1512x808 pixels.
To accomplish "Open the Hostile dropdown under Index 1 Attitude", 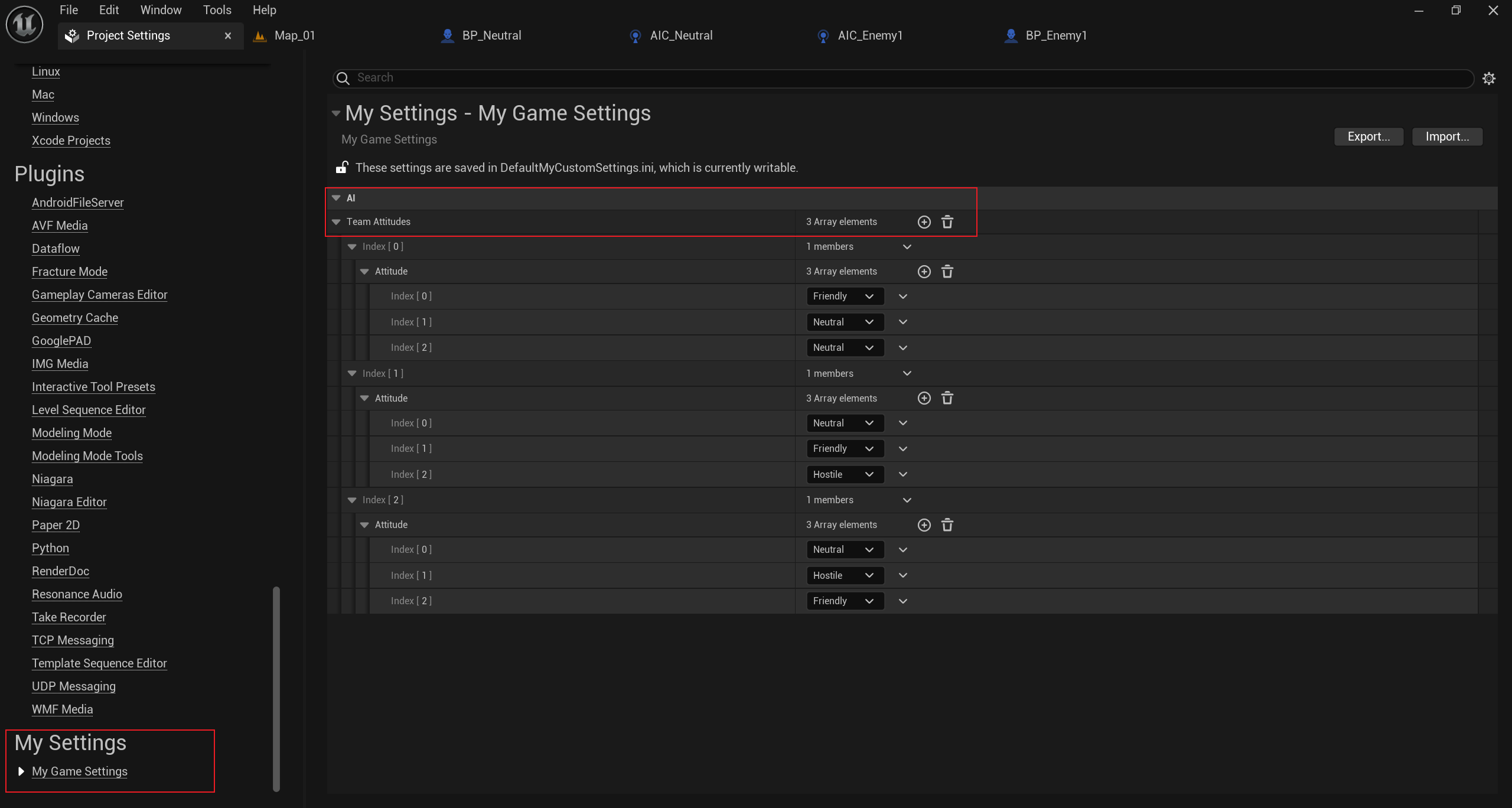I will [x=844, y=475].
